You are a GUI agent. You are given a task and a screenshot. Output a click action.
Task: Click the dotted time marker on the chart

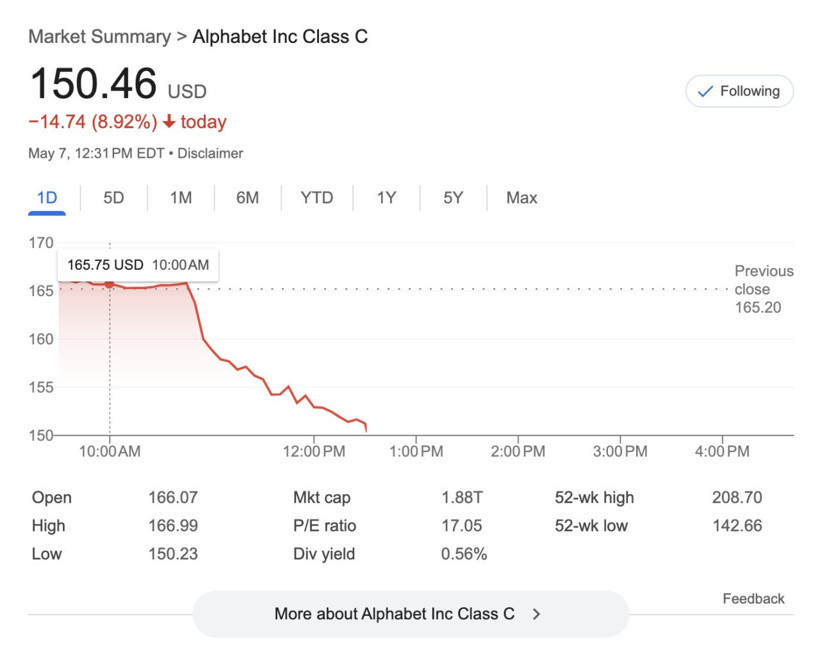point(109,360)
